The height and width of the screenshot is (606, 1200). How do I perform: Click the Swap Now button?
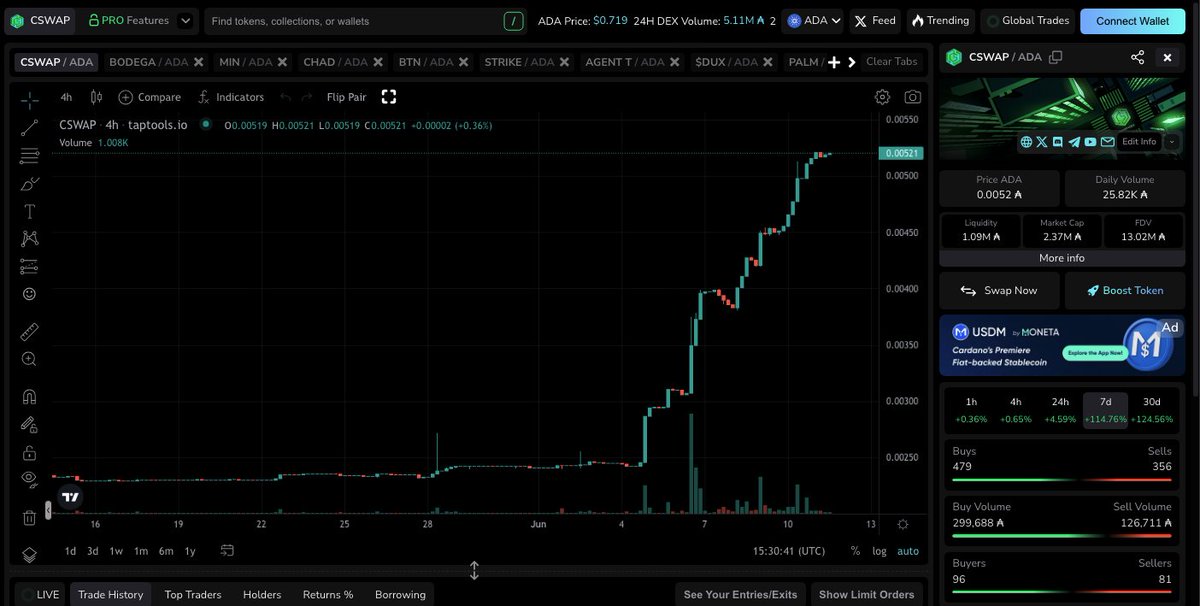click(999, 290)
